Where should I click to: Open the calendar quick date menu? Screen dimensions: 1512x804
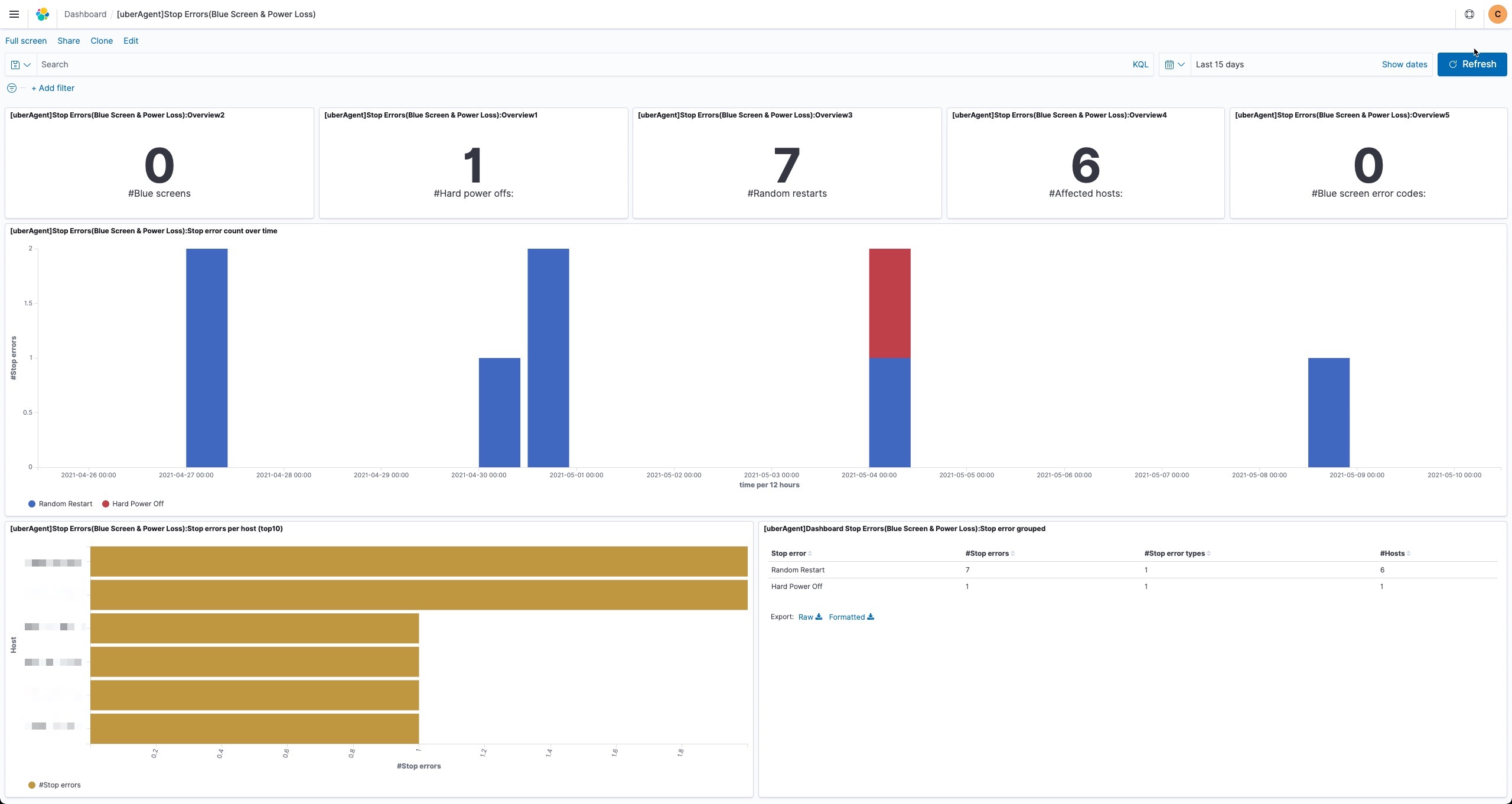(1174, 64)
